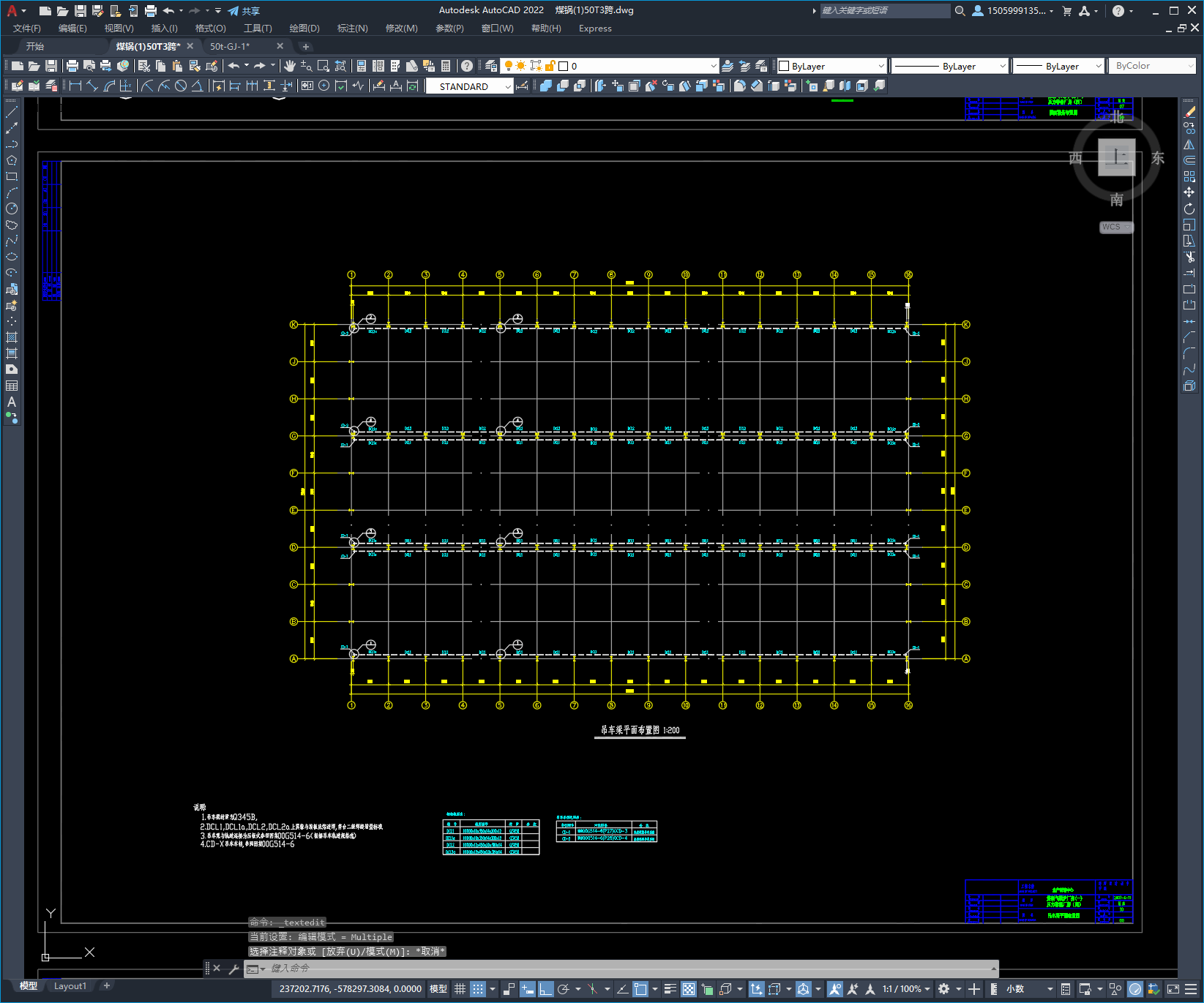Click the Pan hand tool
1204x1003 pixels.
pyautogui.click(x=290, y=66)
